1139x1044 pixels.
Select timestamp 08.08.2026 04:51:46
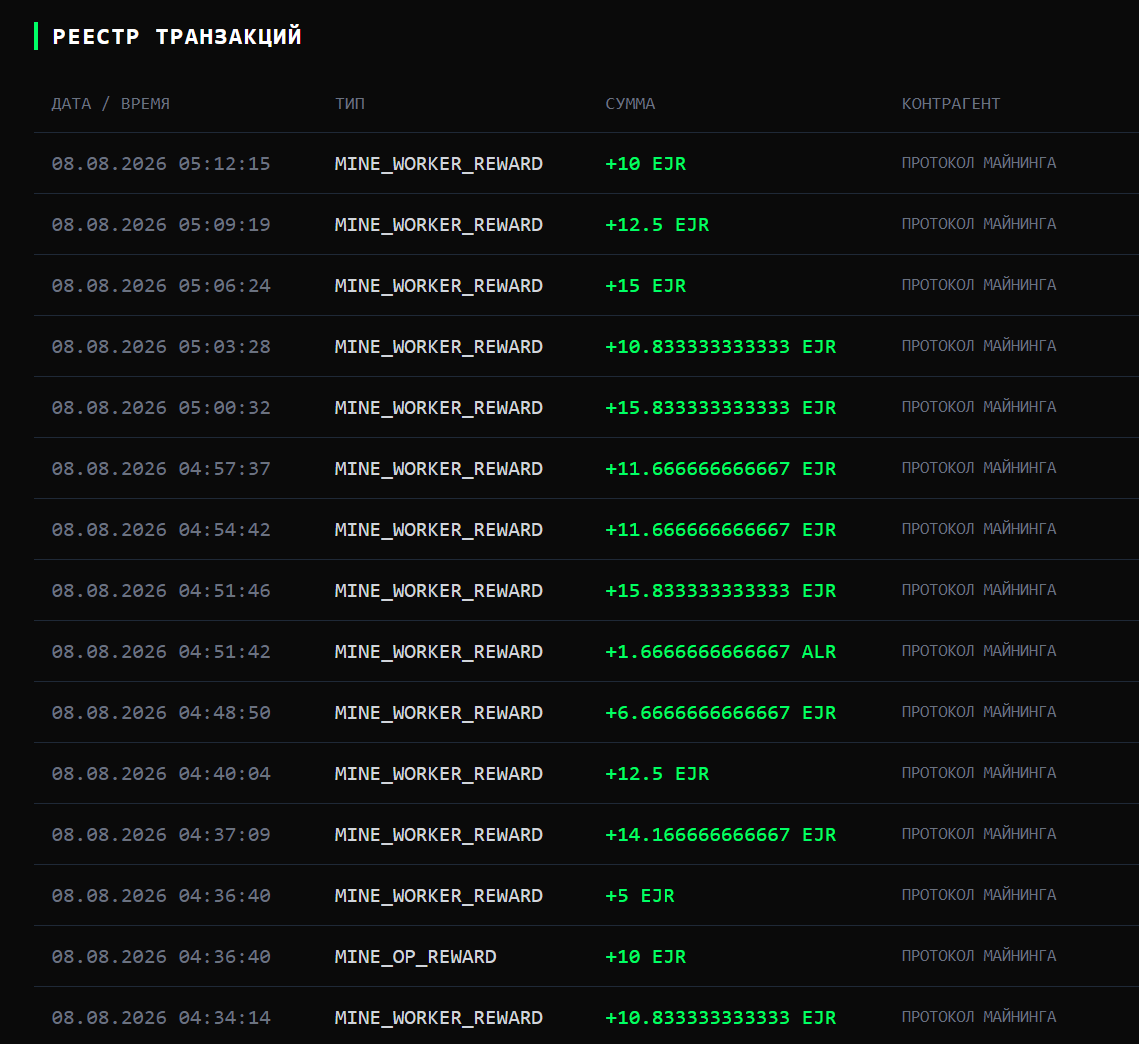point(161,591)
